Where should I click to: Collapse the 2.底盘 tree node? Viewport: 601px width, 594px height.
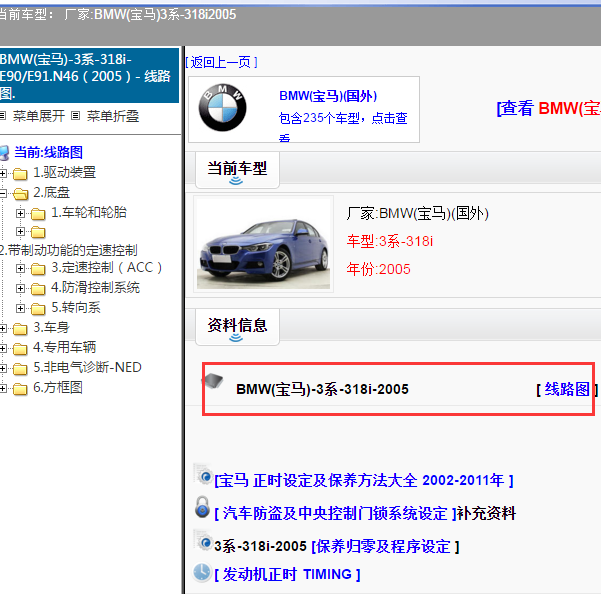point(4,193)
